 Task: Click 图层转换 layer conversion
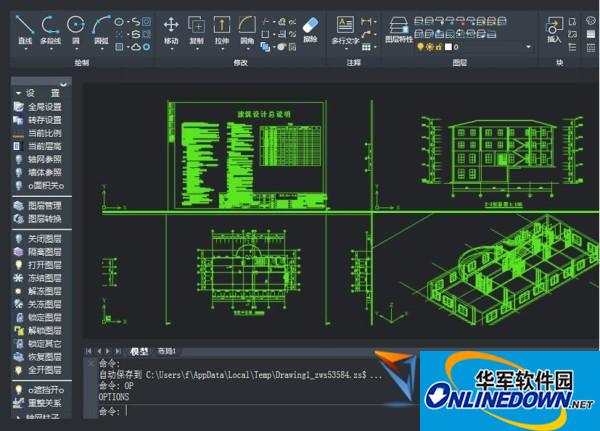[38, 219]
